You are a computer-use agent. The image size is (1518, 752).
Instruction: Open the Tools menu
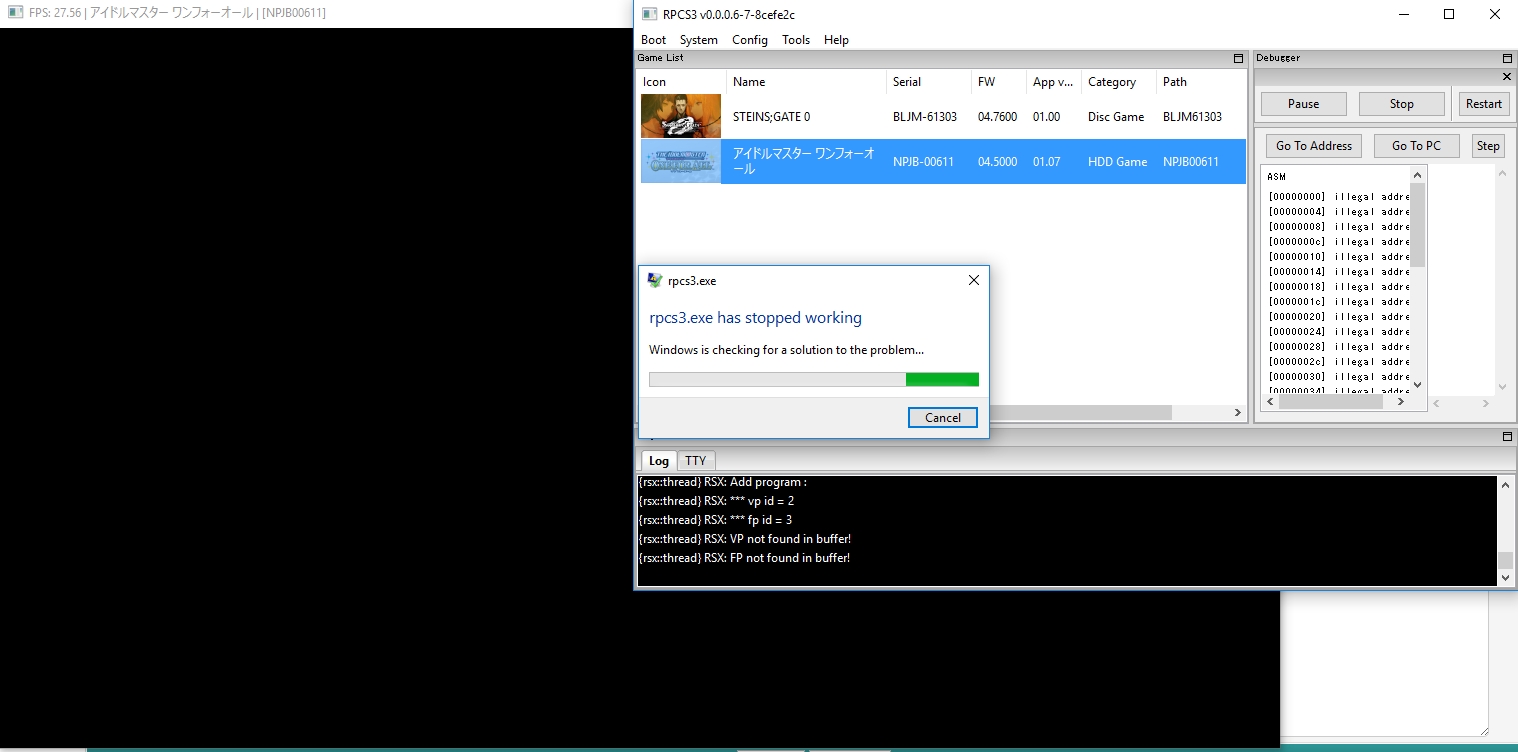796,40
